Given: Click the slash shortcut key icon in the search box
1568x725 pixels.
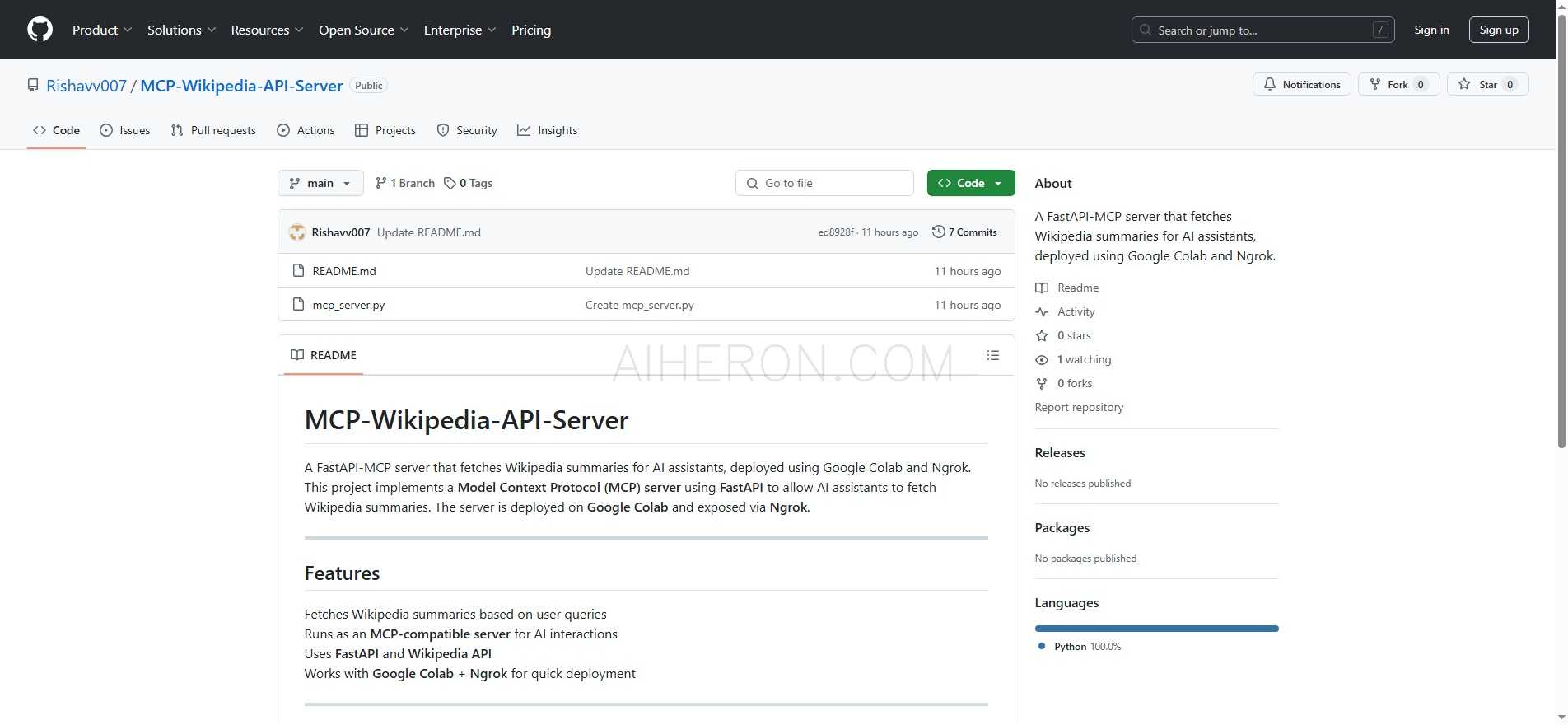Looking at the screenshot, I should coord(1381,30).
